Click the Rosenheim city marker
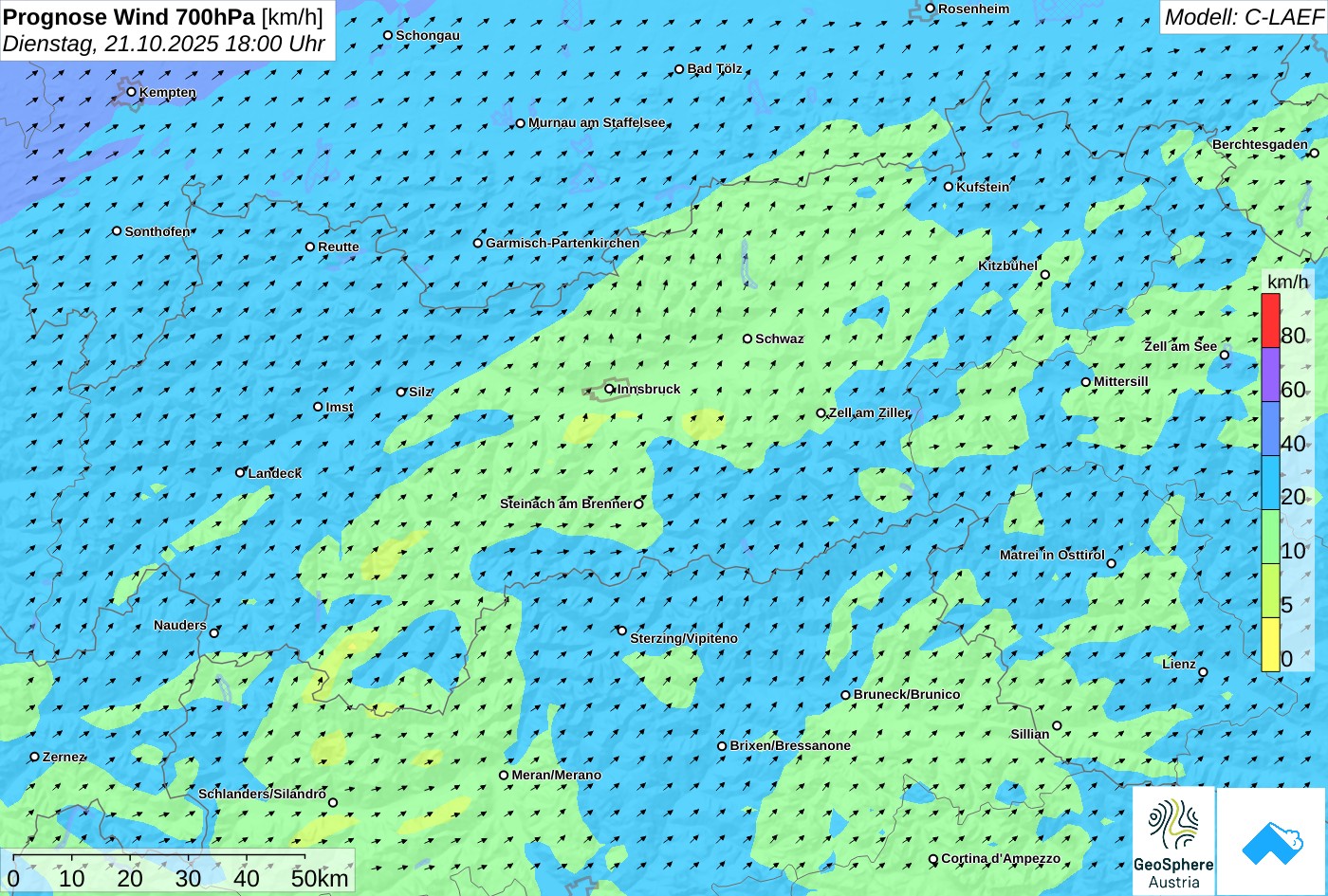 [x=931, y=9]
